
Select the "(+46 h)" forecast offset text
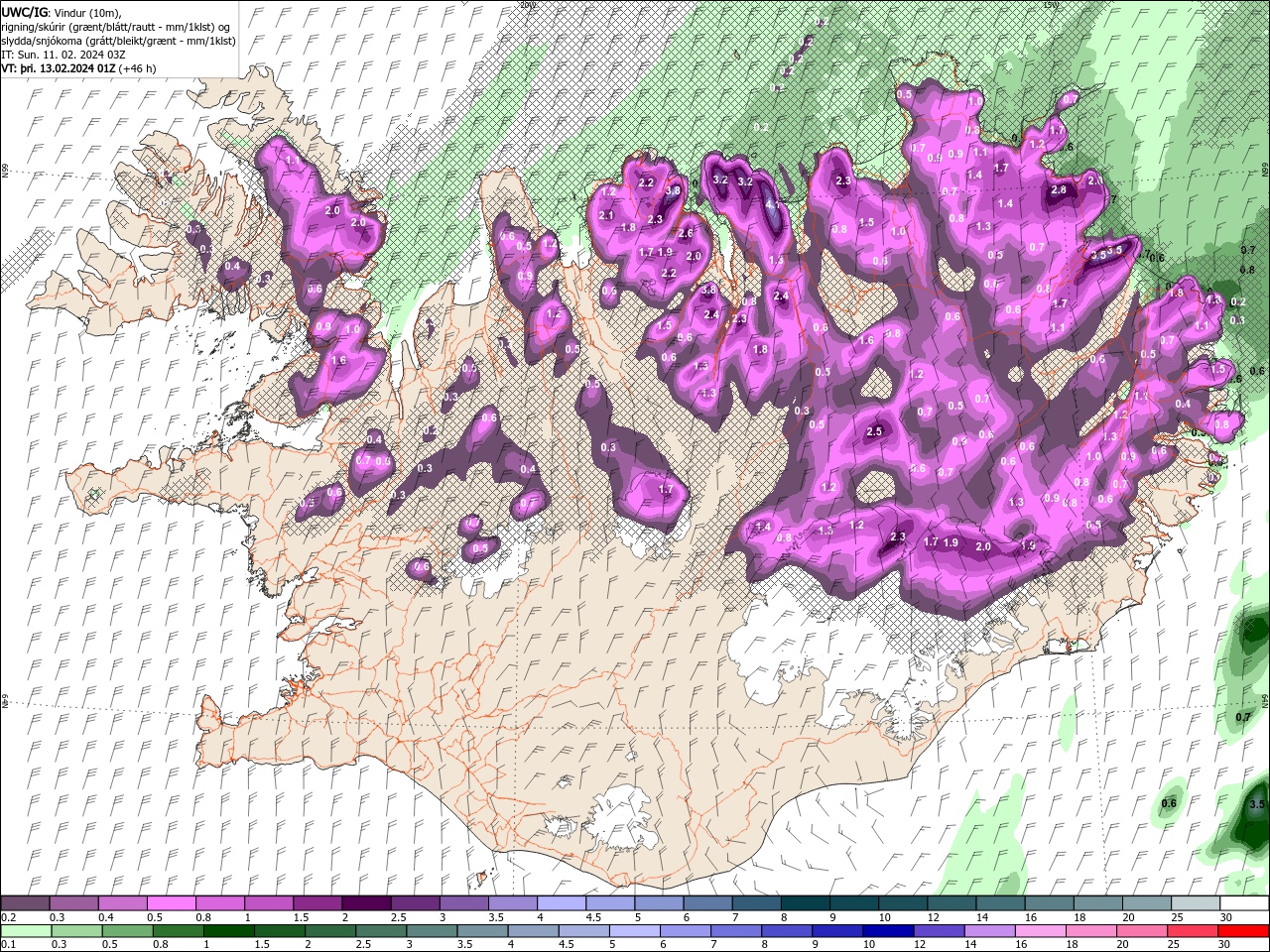tap(137, 68)
